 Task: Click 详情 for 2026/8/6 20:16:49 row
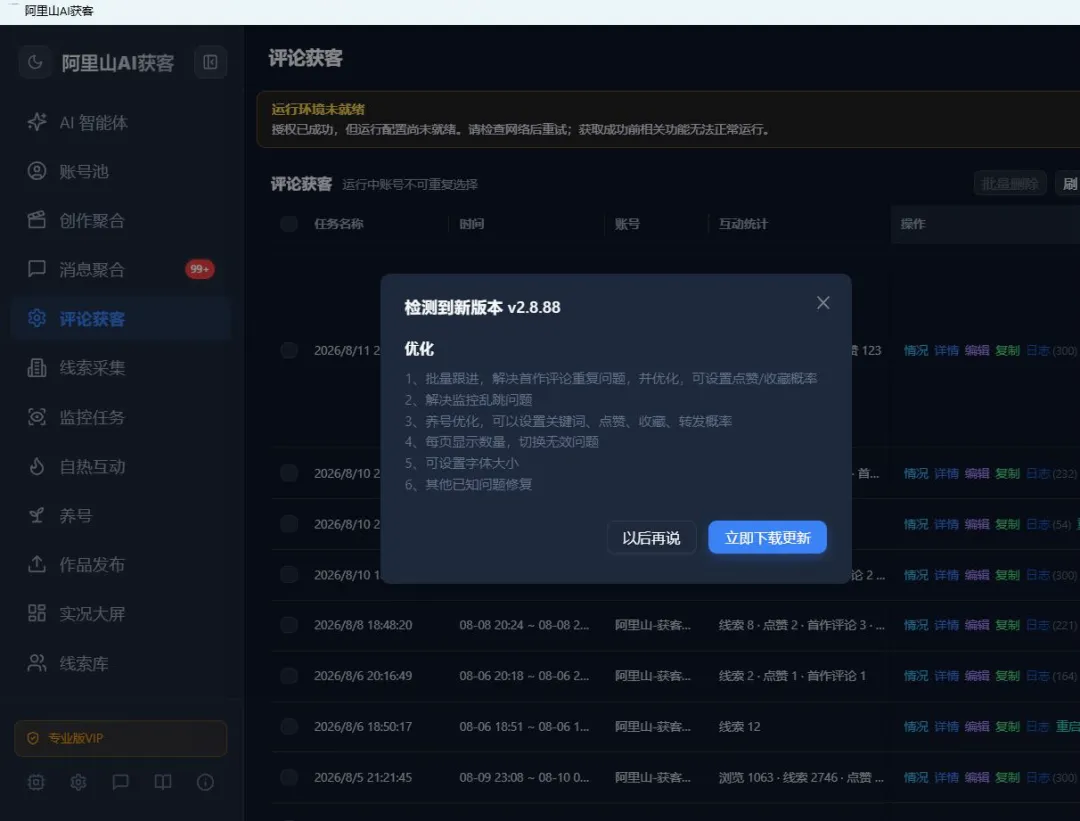point(946,676)
